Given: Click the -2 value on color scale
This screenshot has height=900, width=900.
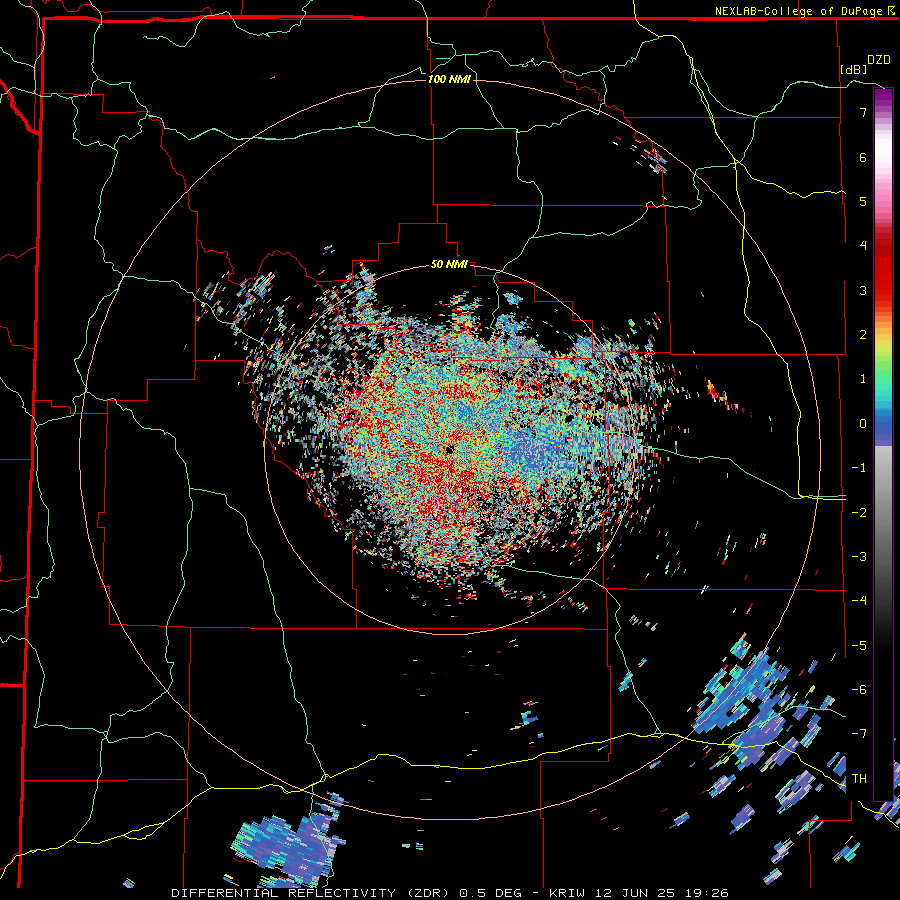Looking at the screenshot, I should click(859, 513).
